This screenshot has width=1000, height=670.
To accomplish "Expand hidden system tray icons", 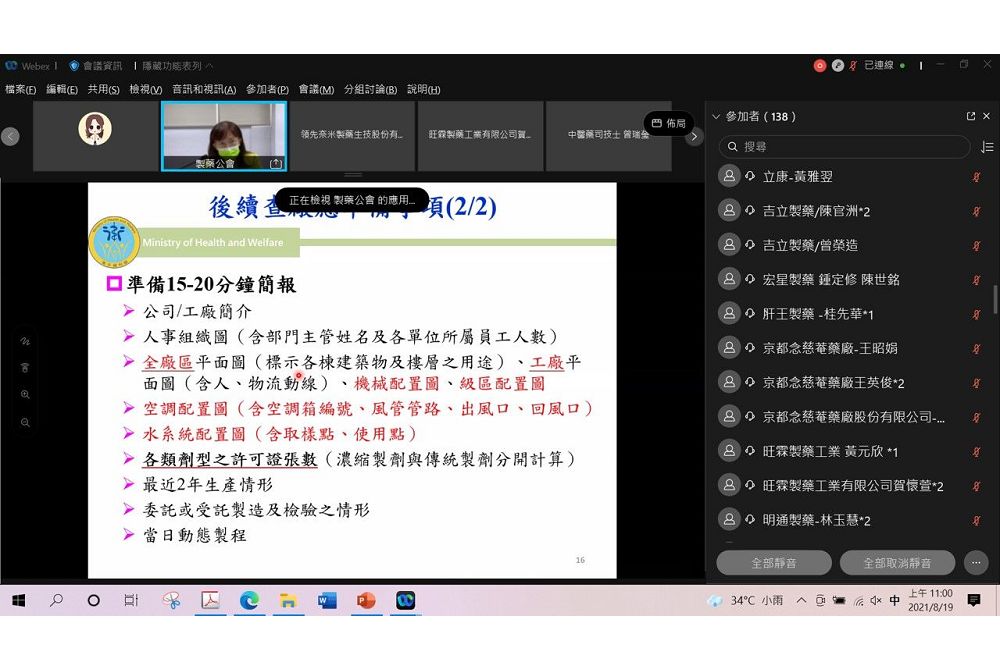I will coord(802,601).
